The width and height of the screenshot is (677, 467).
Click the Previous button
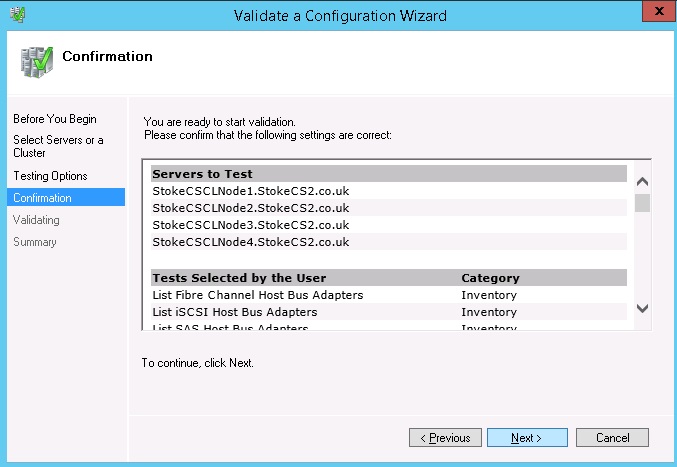point(445,438)
